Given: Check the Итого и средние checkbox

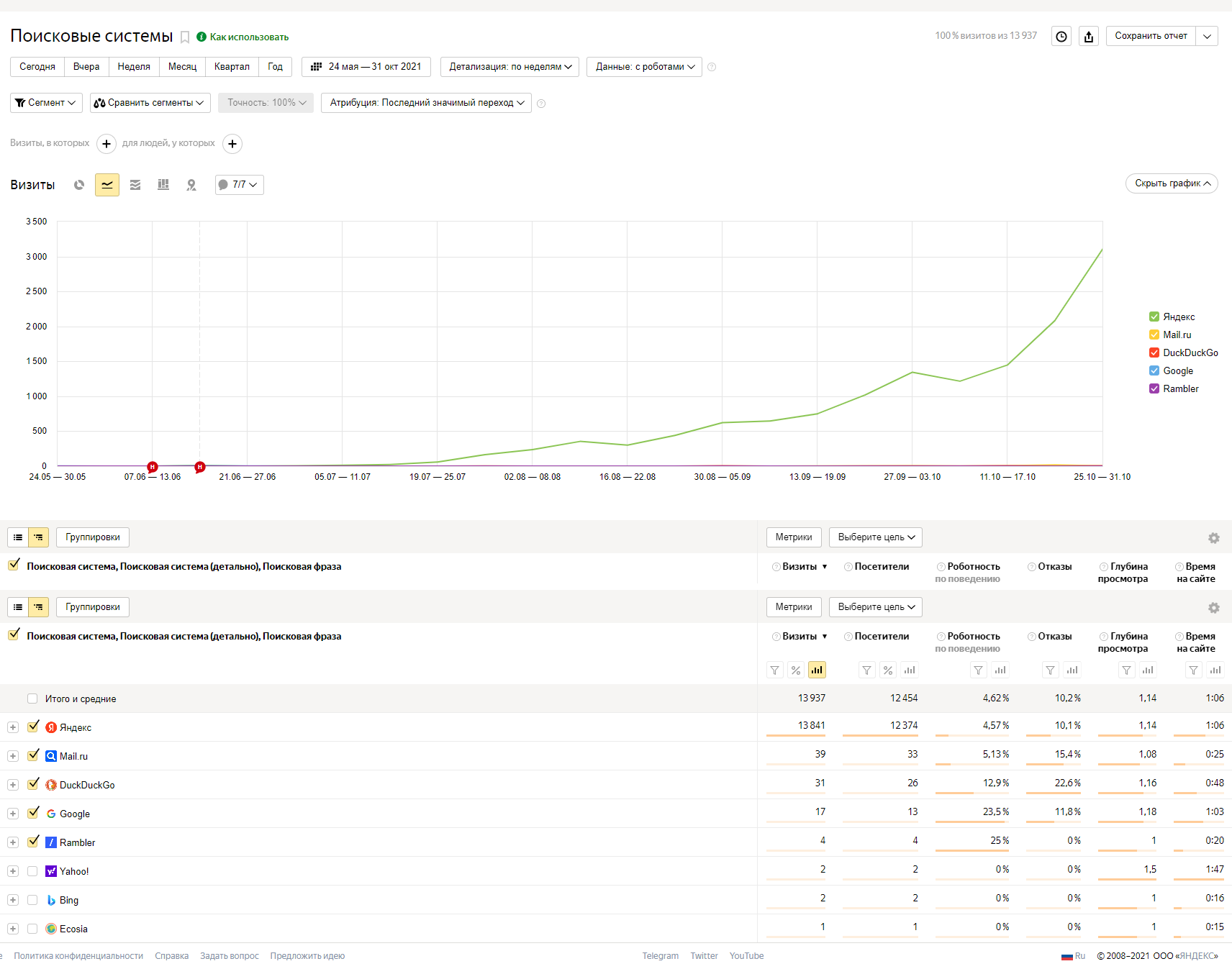Looking at the screenshot, I should tap(32, 699).
